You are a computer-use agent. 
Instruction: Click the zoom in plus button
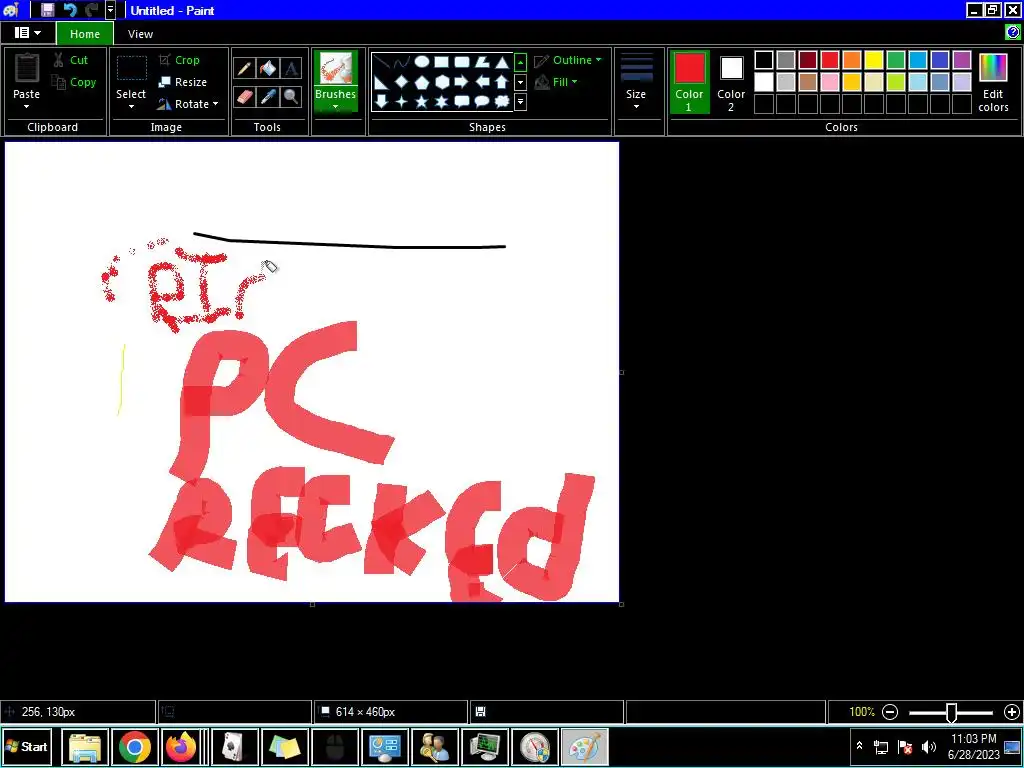[1012, 712]
